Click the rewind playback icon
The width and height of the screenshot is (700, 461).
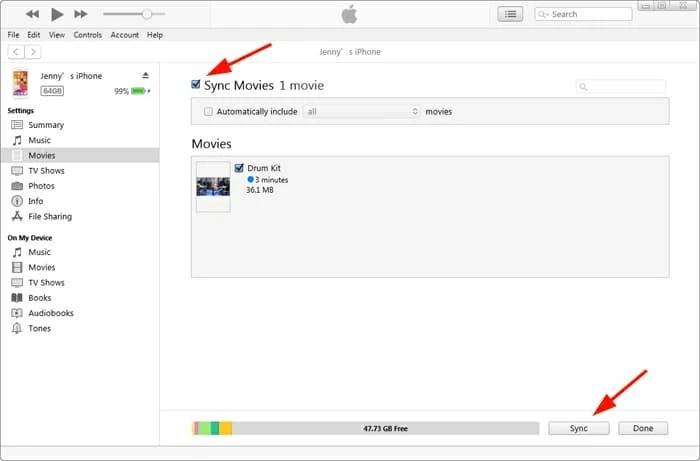[32, 14]
